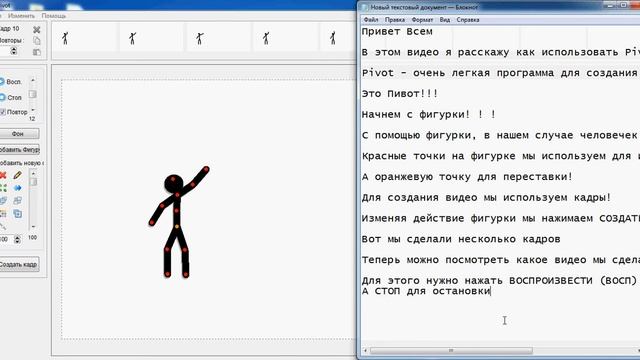Viewport: 640px width, 360px height.
Task: Select the raised arm elbow handle
Action: (192, 184)
